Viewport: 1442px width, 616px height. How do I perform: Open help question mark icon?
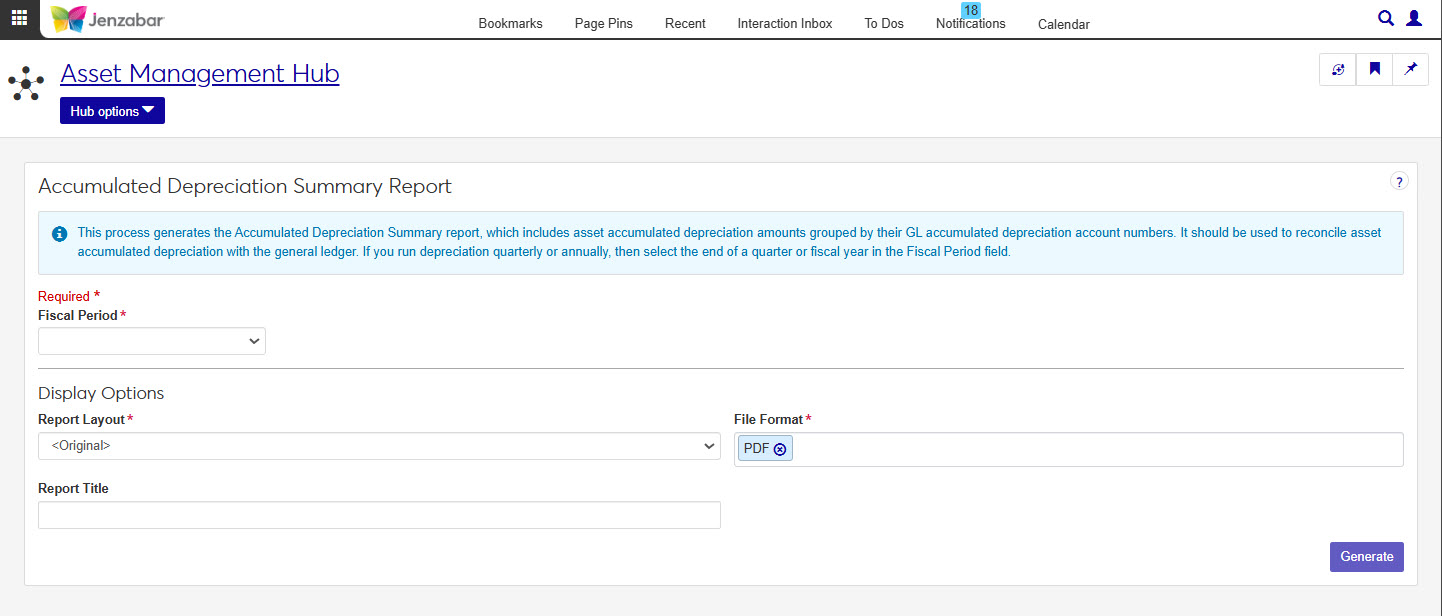pos(1399,181)
